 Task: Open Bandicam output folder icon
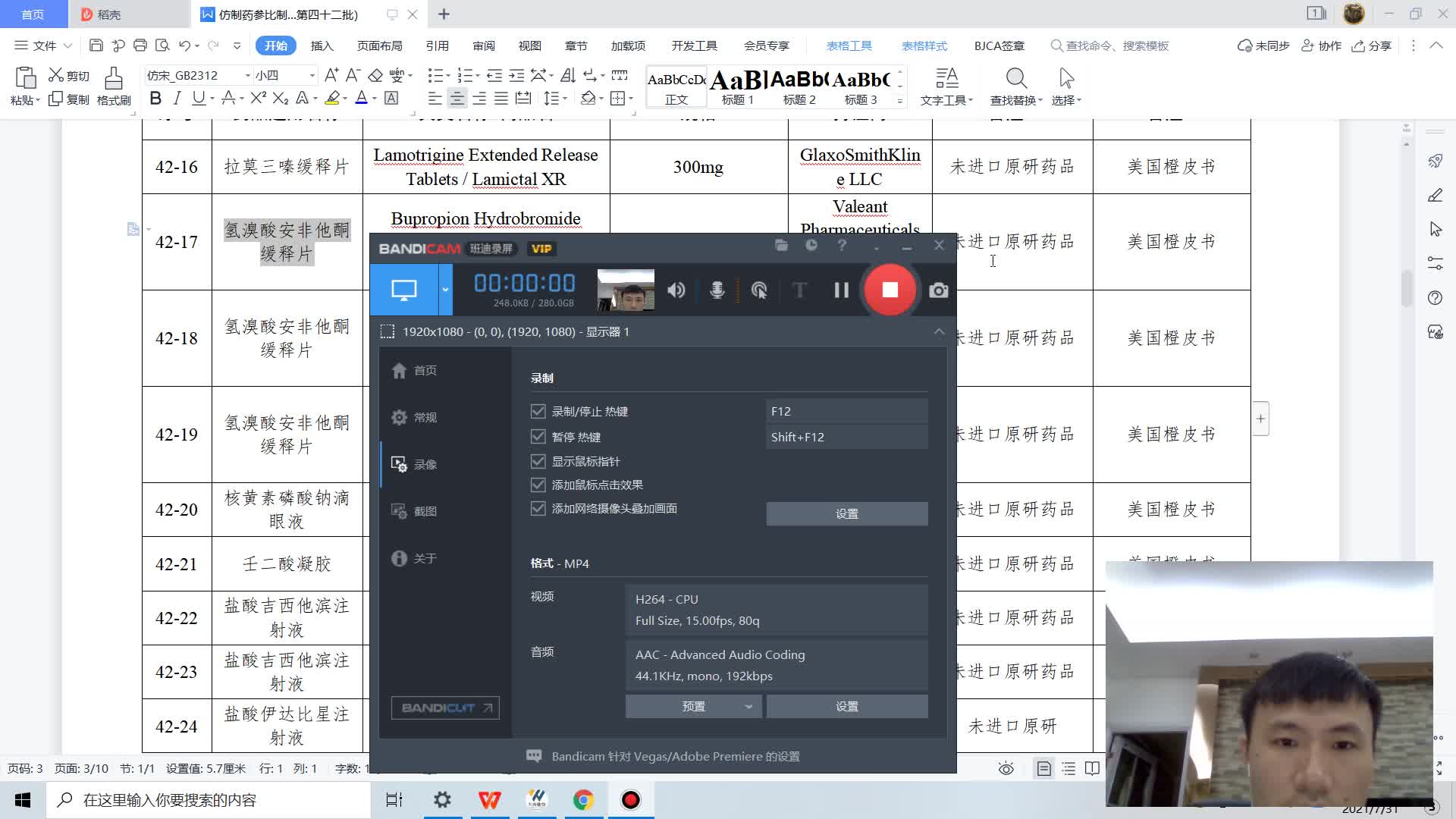click(781, 246)
